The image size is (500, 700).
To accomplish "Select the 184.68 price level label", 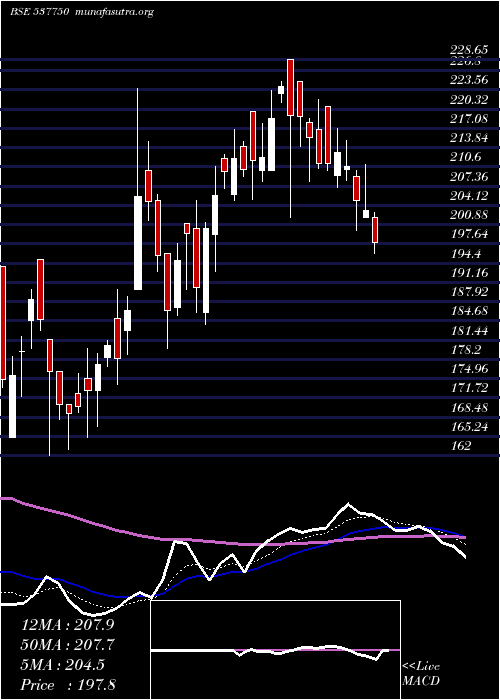I will point(470,312).
